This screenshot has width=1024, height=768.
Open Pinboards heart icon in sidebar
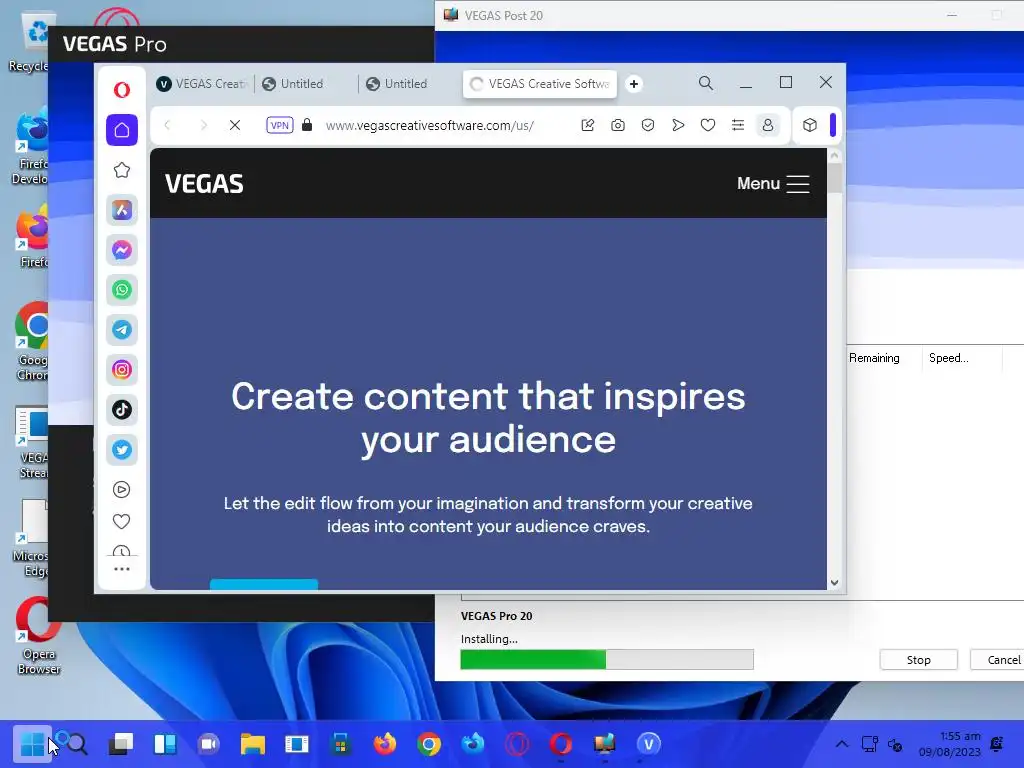coord(121,521)
